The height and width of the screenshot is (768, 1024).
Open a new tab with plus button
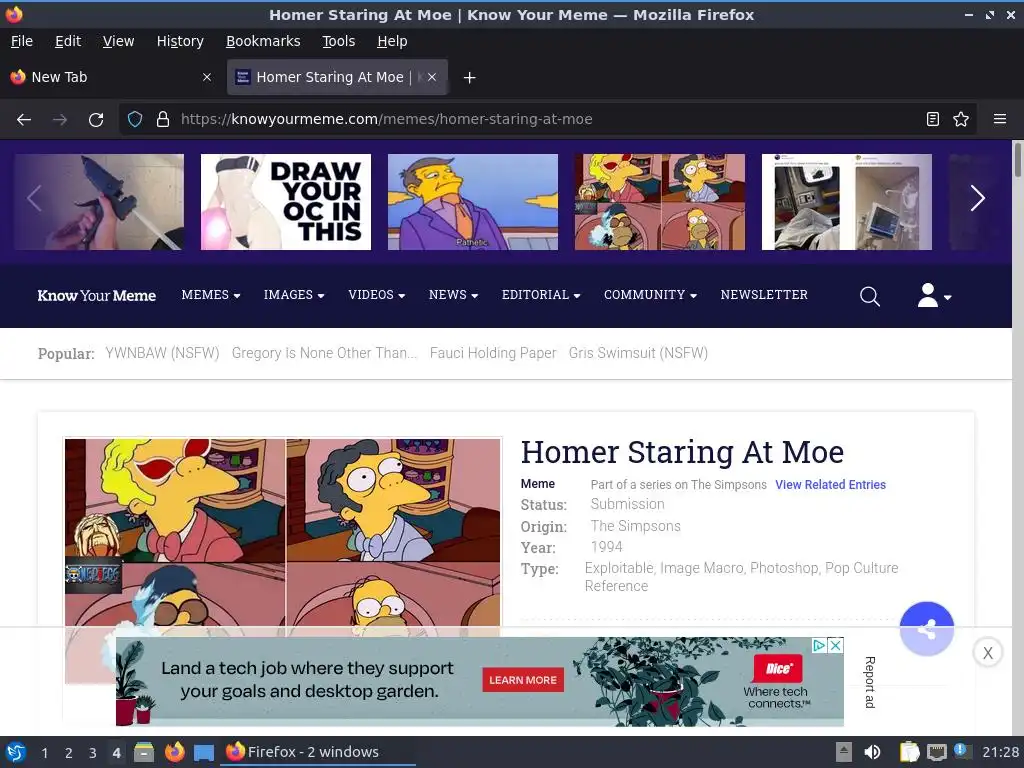click(x=469, y=78)
